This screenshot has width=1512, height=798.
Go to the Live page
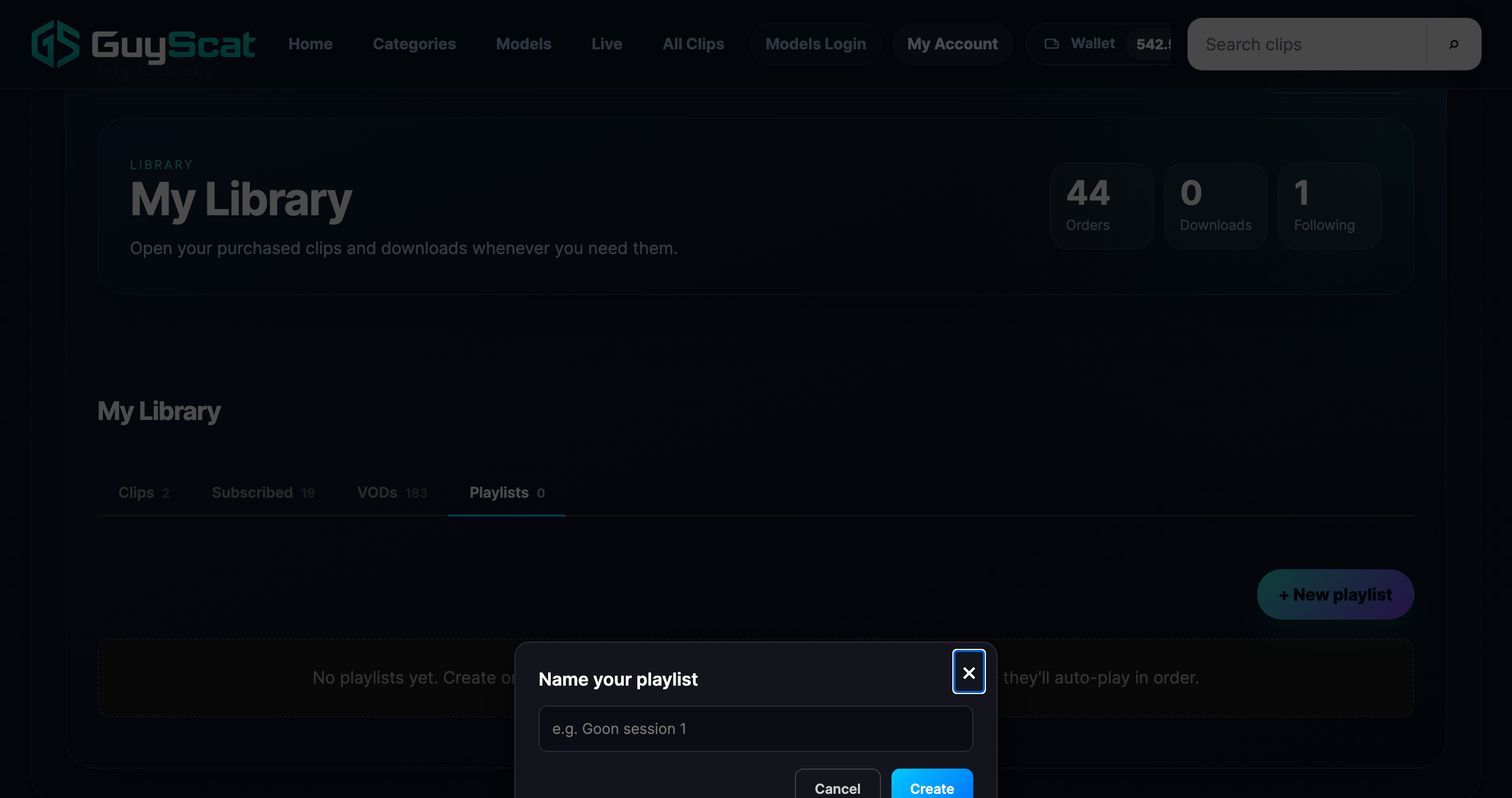pyautogui.click(x=606, y=44)
